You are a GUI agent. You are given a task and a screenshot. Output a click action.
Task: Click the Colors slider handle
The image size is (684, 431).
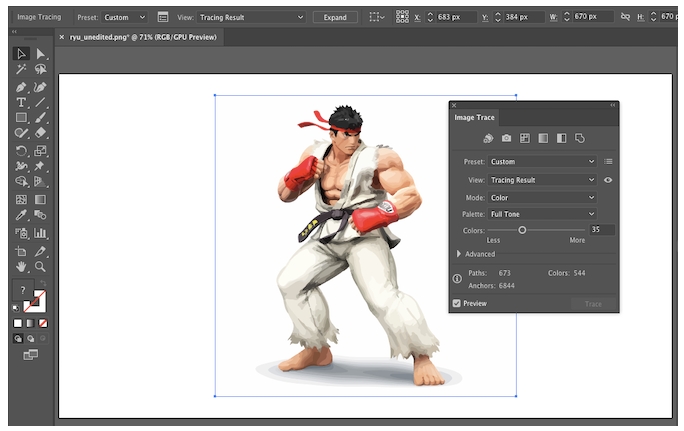point(522,230)
